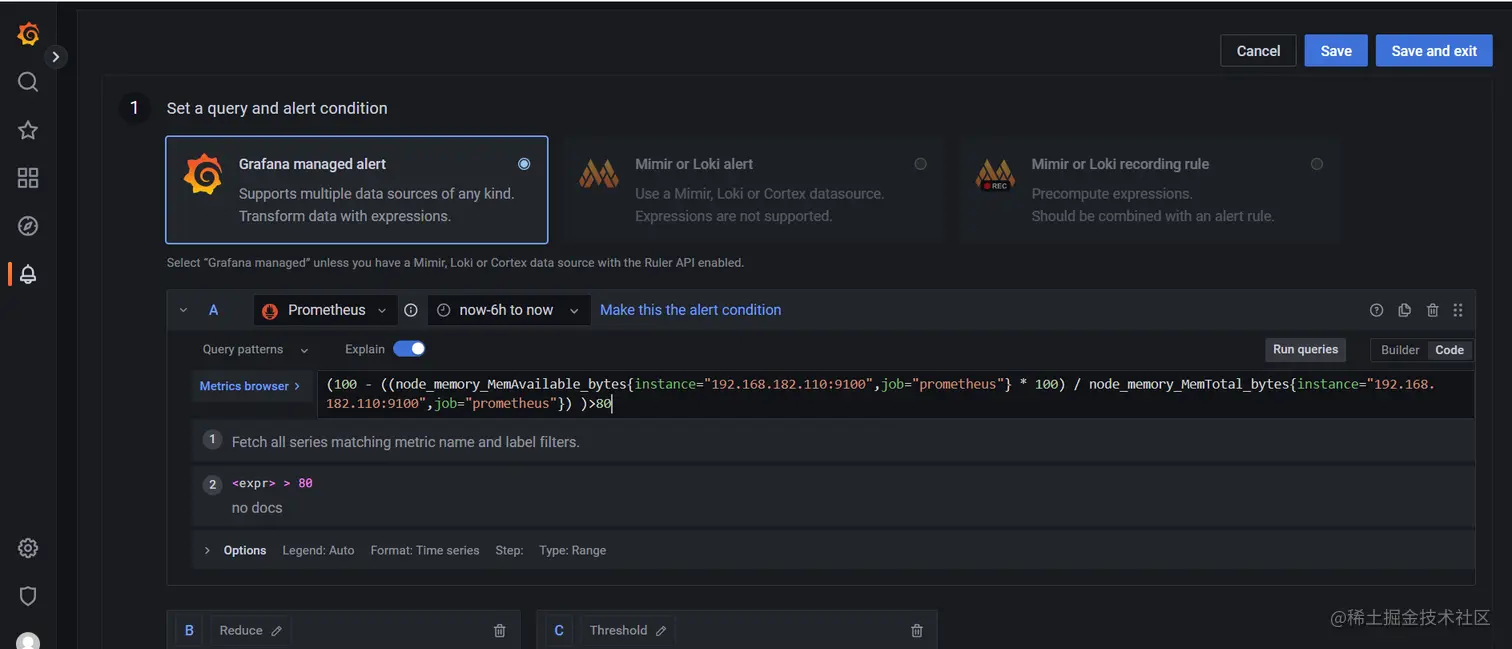The height and width of the screenshot is (649, 1512).
Task: Open the Query patterns dropdown
Action: (255, 349)
